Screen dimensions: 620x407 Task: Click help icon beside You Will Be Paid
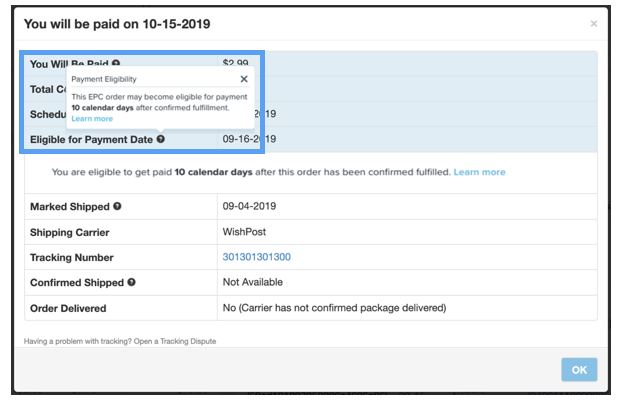(116, 64)
